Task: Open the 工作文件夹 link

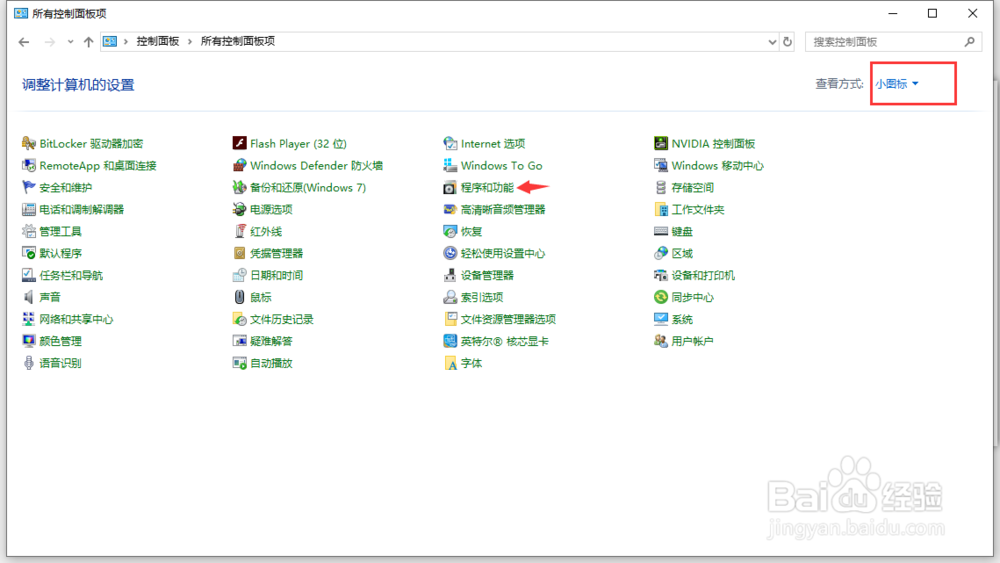Action: tap(698, 209)
